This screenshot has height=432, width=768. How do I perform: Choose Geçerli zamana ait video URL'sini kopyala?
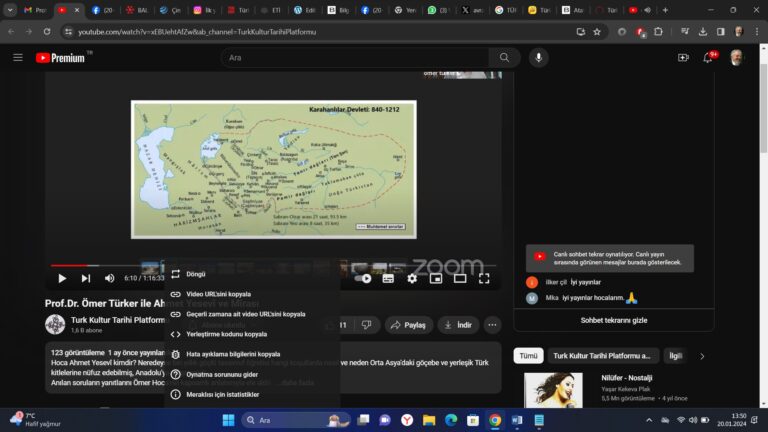(x=252, y=314)
